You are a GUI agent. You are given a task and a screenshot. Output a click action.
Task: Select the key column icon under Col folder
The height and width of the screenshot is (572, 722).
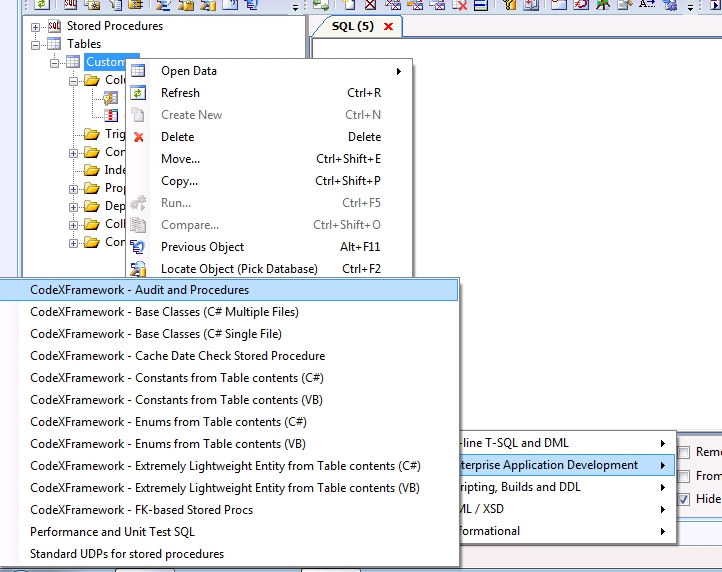pyautogui.click(x=111, y=98)
